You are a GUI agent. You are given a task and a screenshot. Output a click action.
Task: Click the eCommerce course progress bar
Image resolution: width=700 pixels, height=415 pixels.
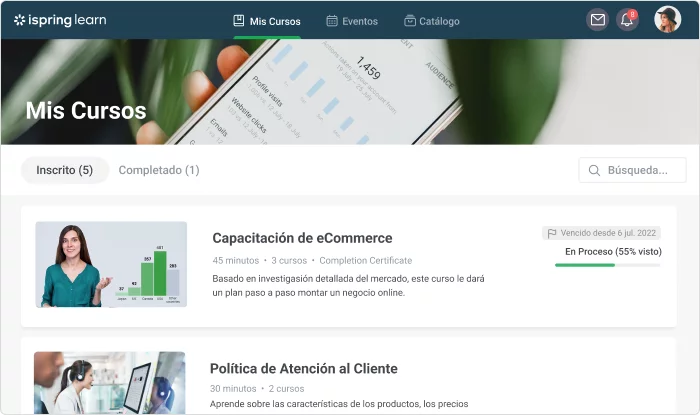pyautogui.click(x=607, y=265)
